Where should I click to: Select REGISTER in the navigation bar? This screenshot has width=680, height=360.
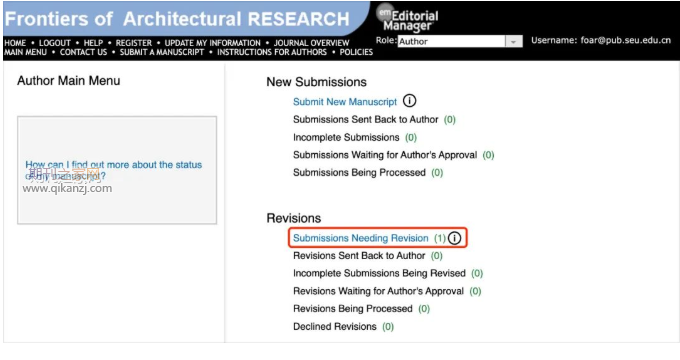point(134,43)
